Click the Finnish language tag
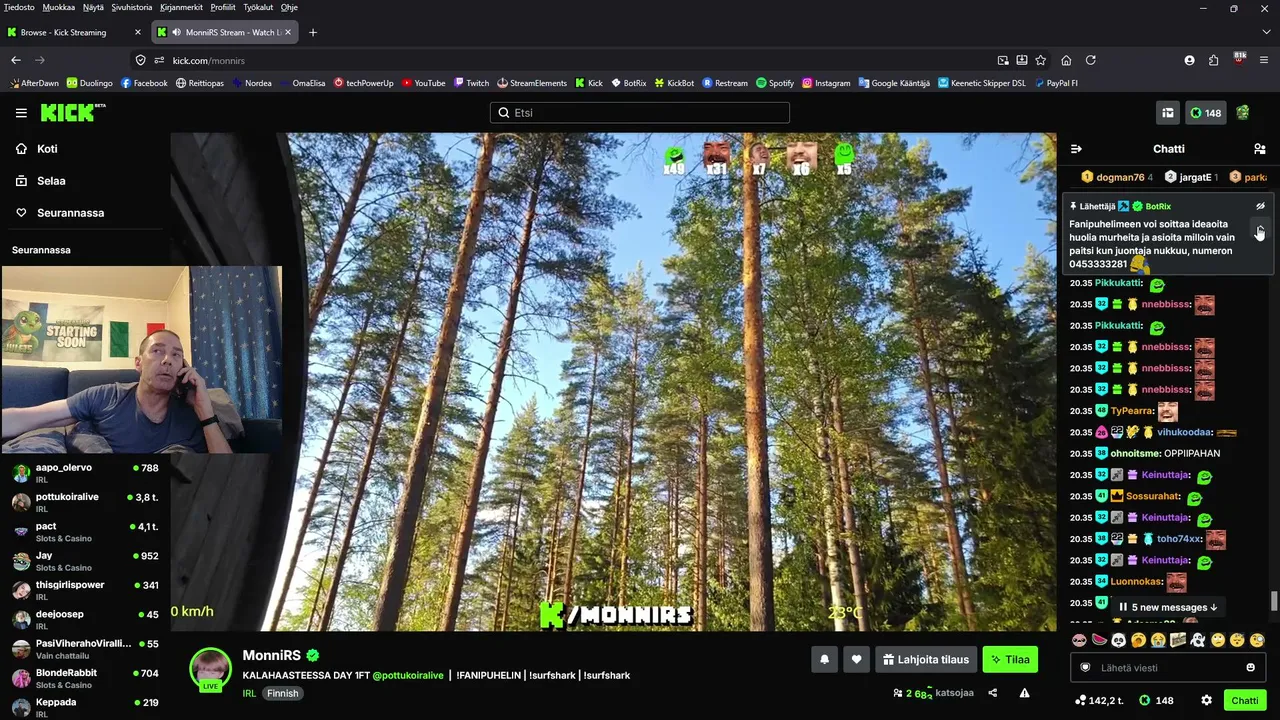This screenshot has height=720, width=1280. point(283,693)
